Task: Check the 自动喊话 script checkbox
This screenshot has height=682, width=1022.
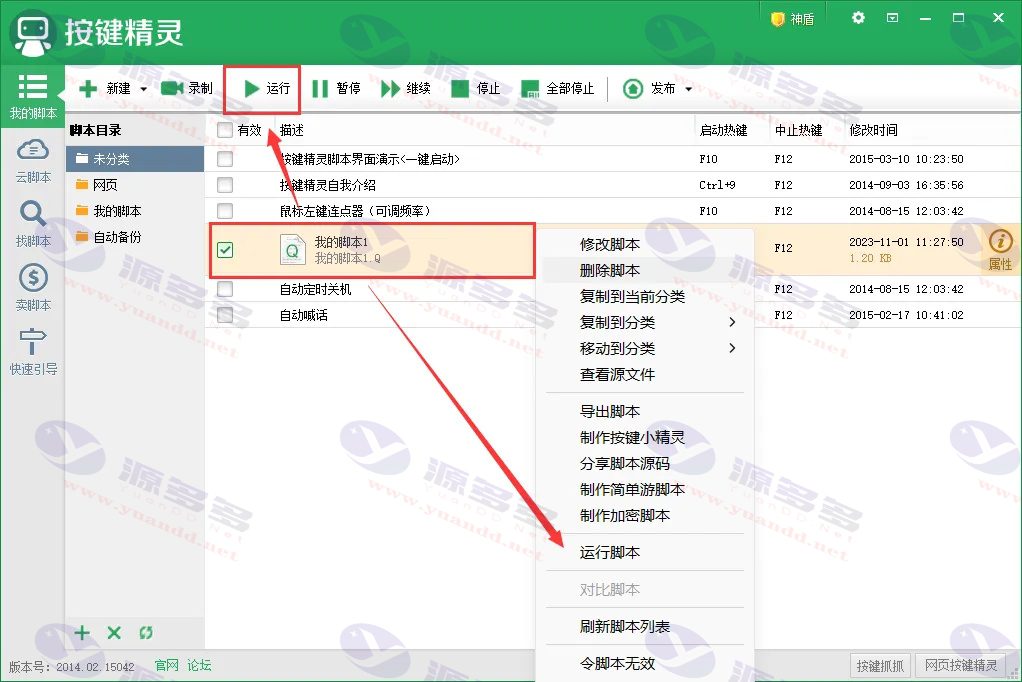Action: (225, 315)
